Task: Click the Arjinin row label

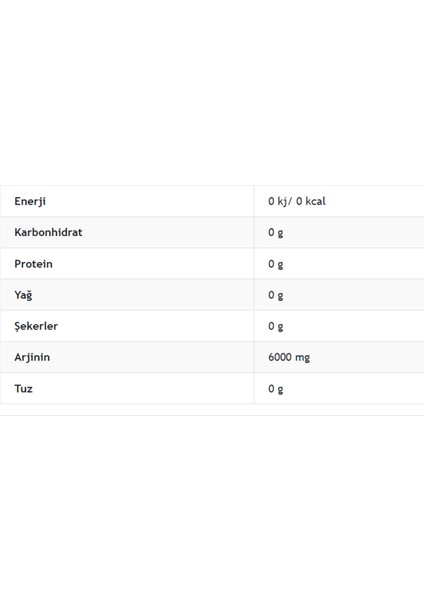Action: click(32, 357)
